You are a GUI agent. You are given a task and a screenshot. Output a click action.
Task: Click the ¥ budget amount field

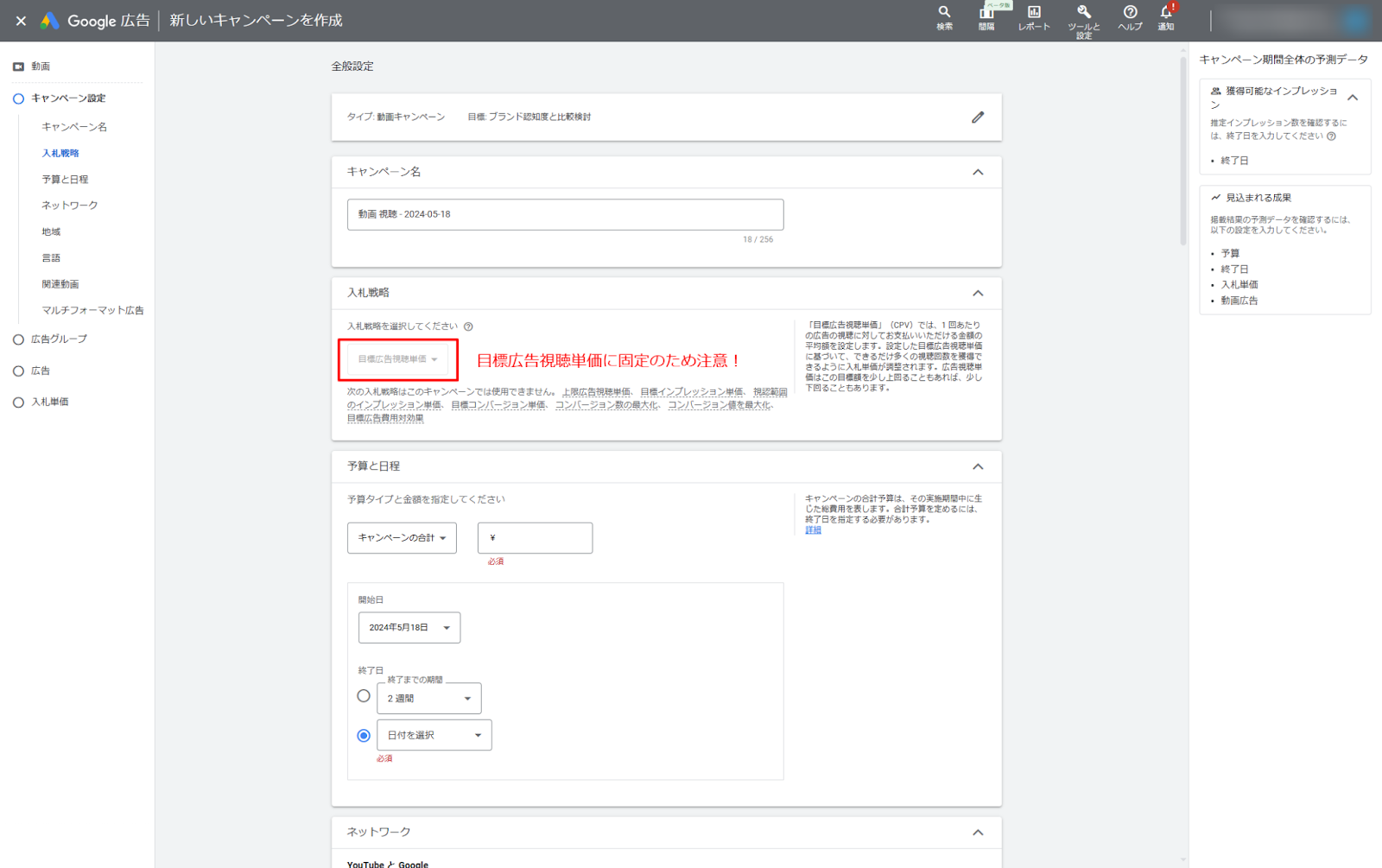535,538
